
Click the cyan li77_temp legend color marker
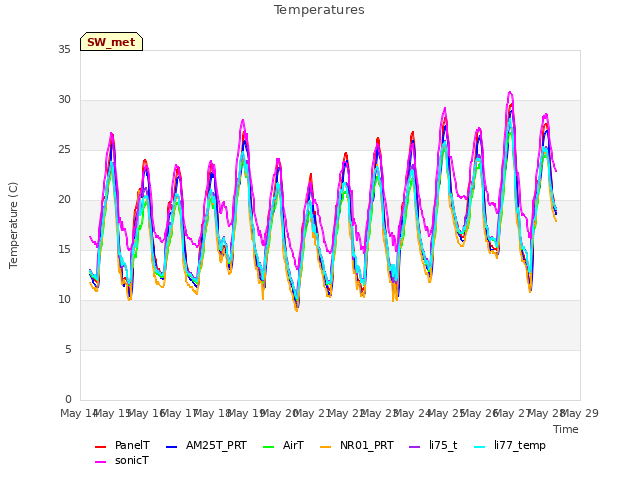480,447
